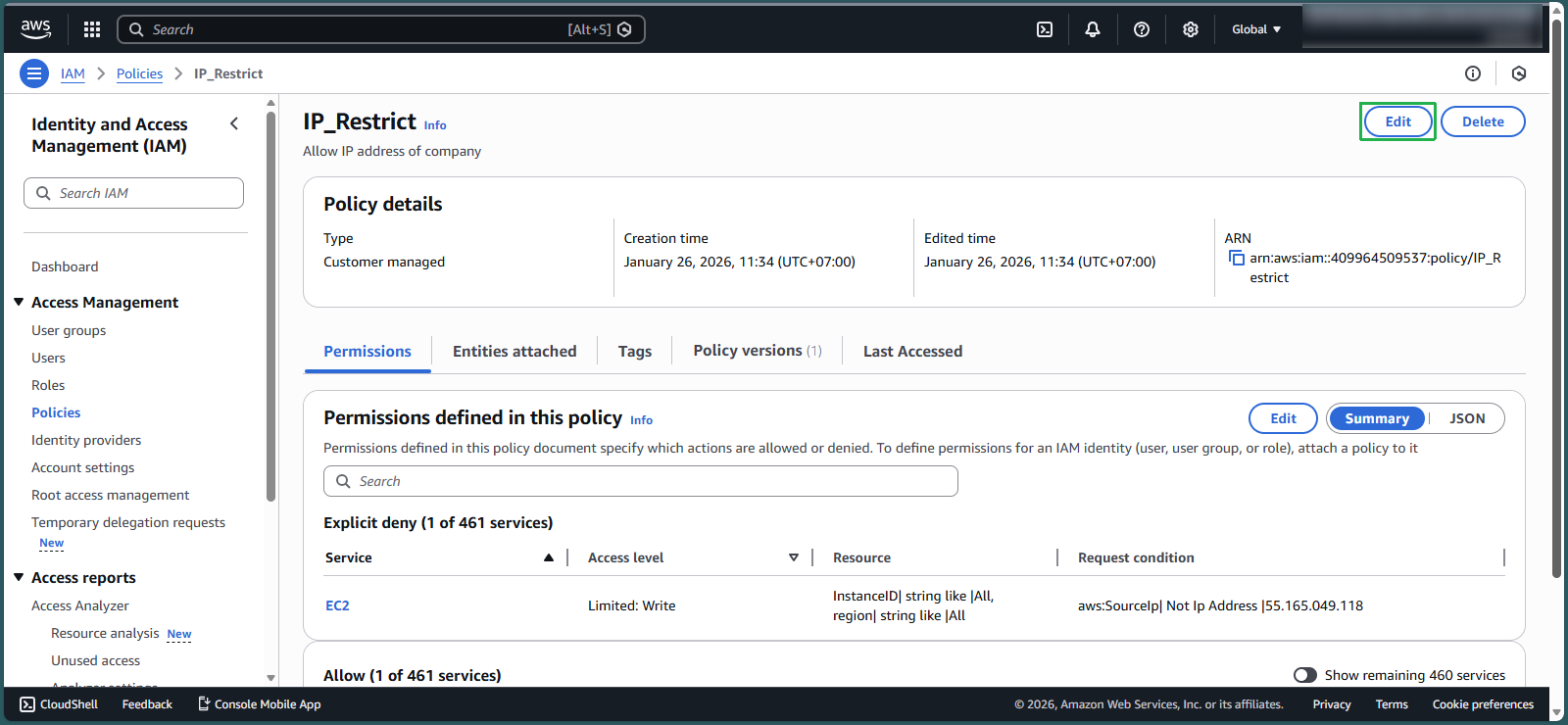Click the Request condition column header
Screen dimensions: 1568x725
pos(1136,557)
